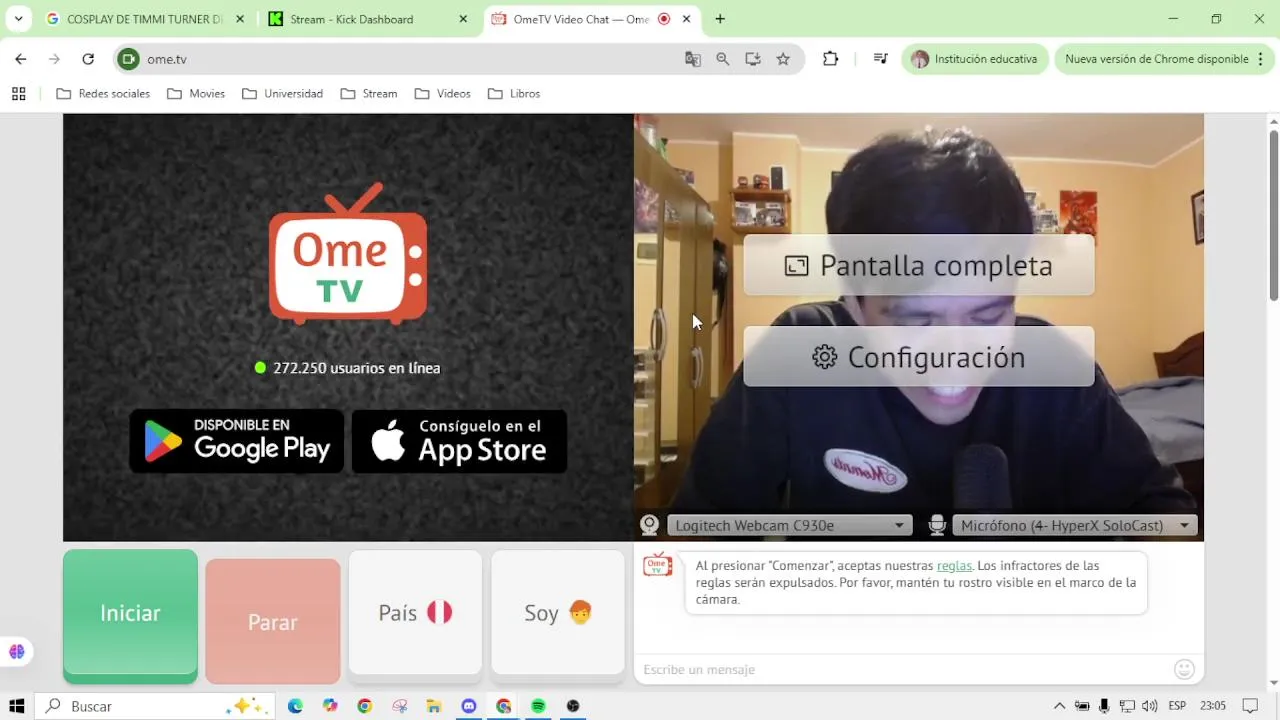Click the OmeTV logo

coord(348,254)
